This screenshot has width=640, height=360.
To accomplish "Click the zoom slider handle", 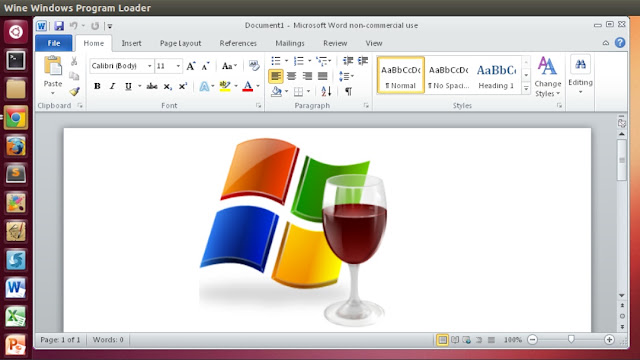I will (x=571, y=339).
